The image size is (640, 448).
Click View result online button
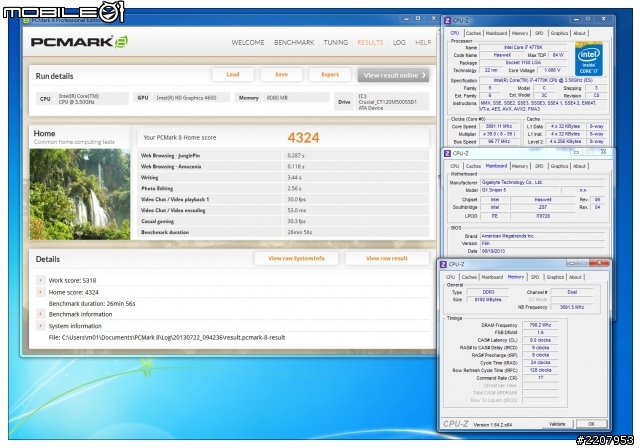pyautogui.click(x=393, y=75)
